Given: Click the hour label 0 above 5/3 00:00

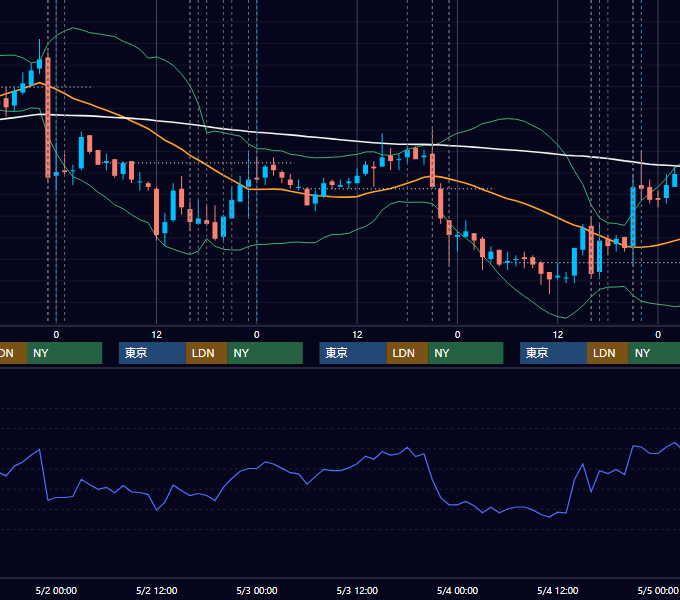Looking at the screenshot, I should coord(257,335).
